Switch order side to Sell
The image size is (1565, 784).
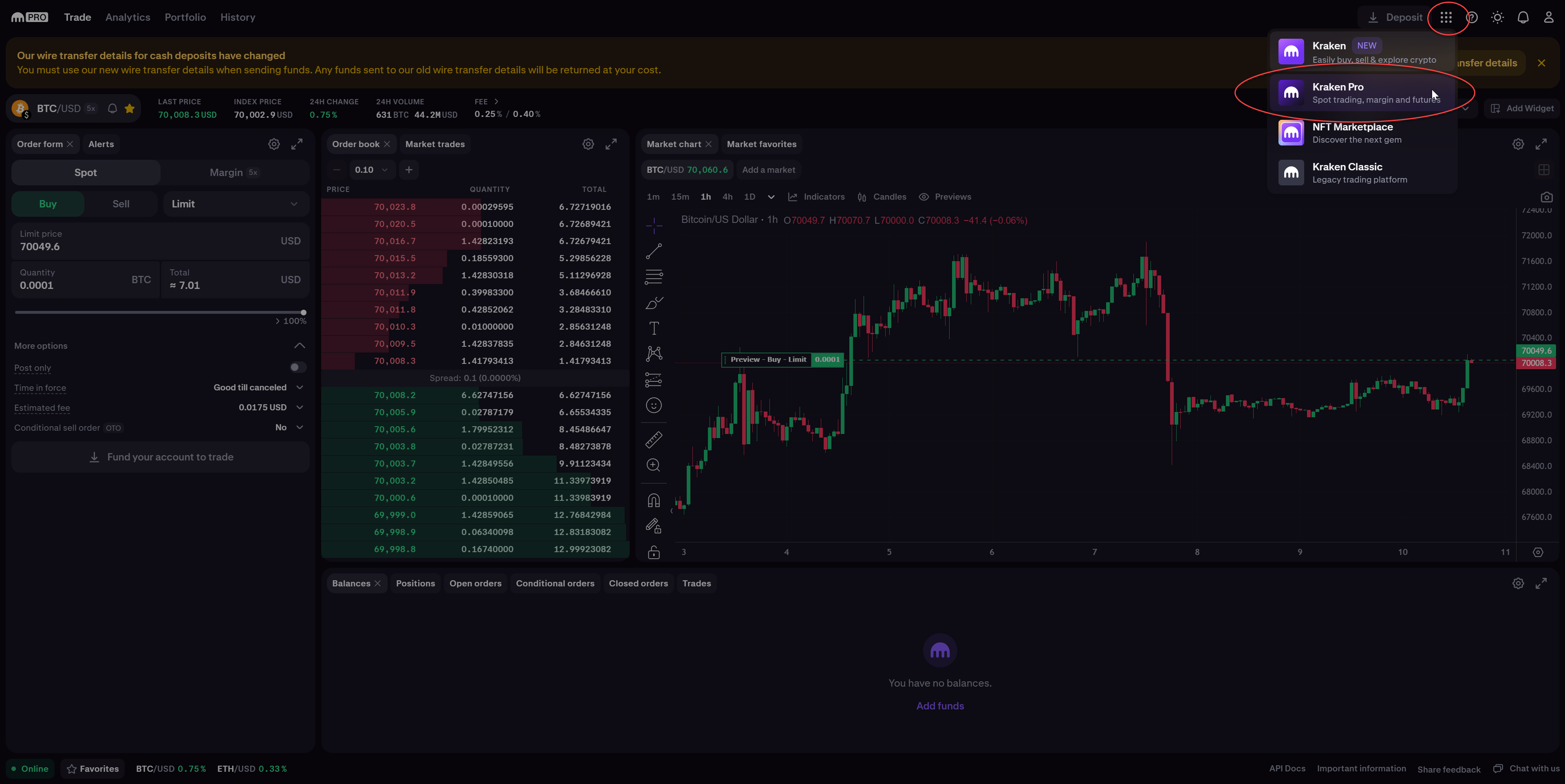point(121,204)
